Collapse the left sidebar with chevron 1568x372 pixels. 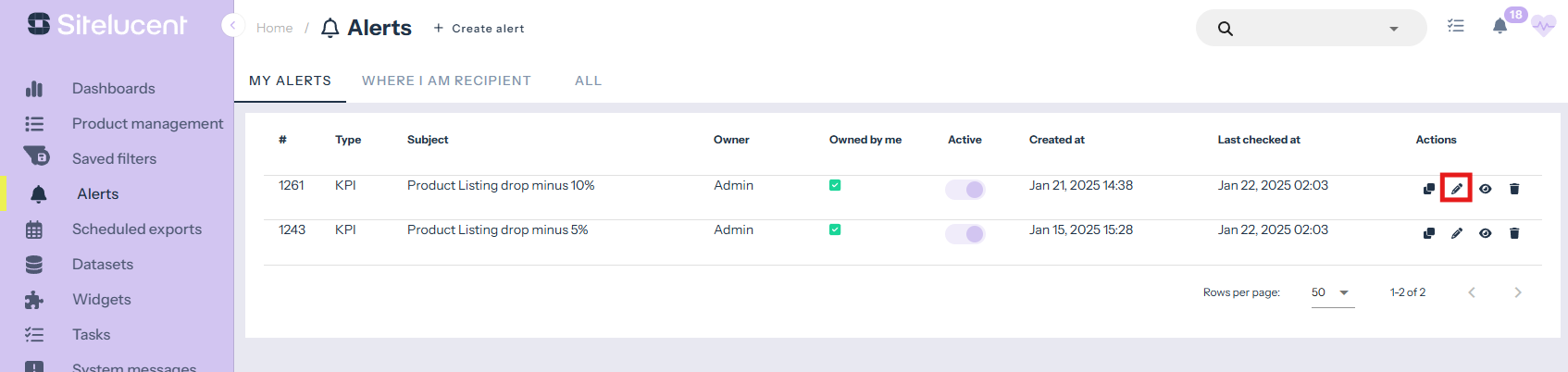(x=232, y=26)
